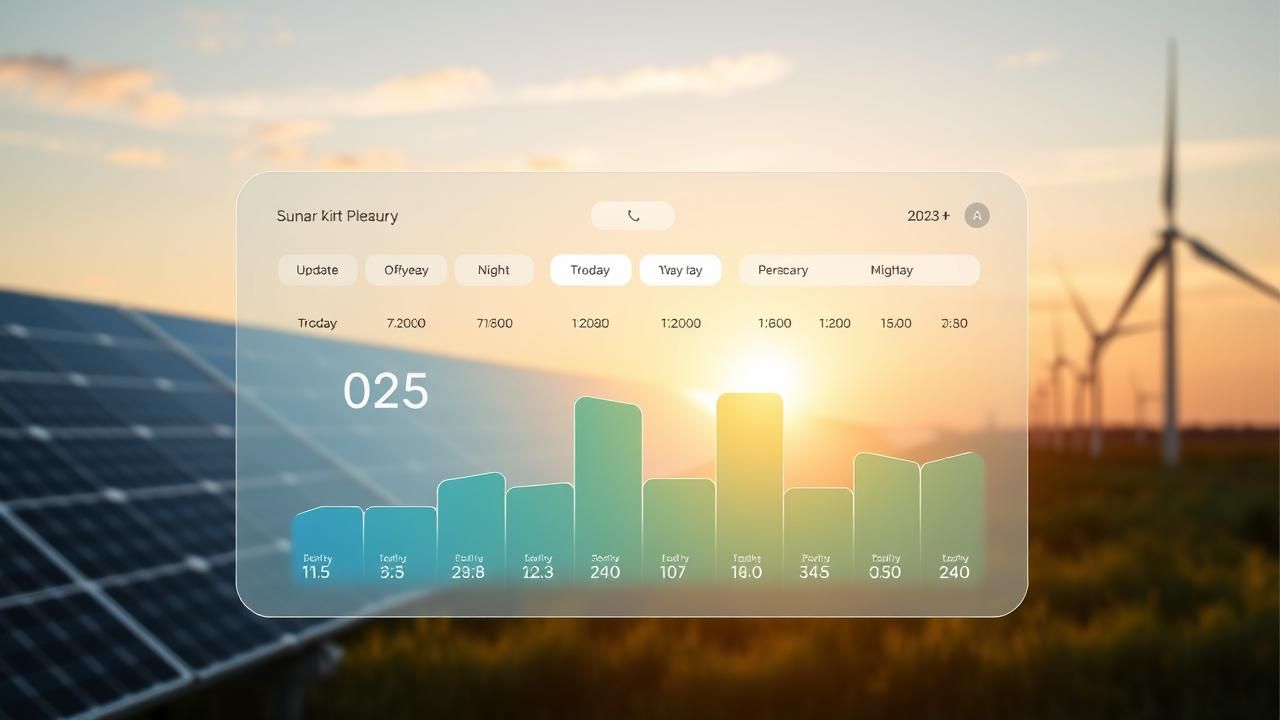Click the Troday label above the chart

[x=317, y=323]
